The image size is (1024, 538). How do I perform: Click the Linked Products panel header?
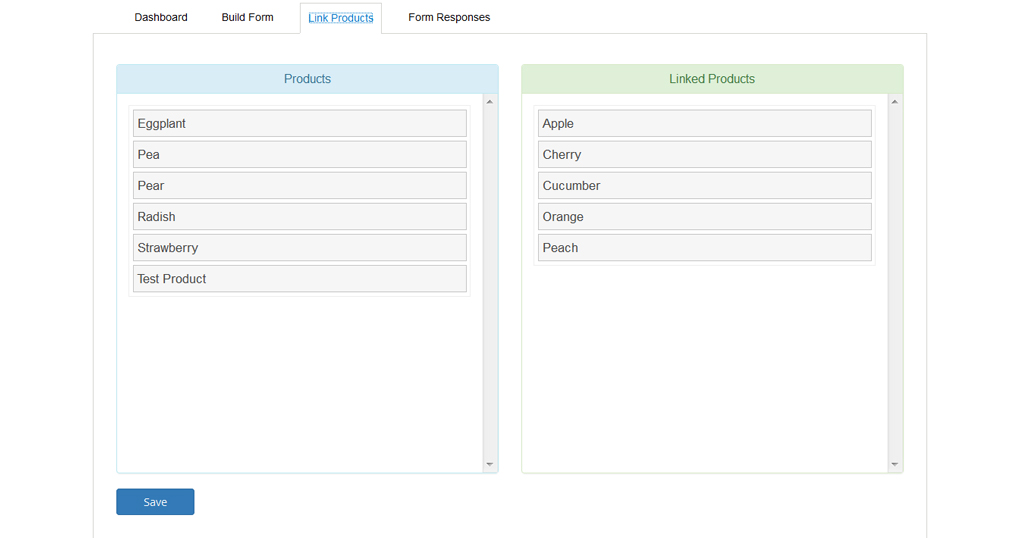pos(712,79)
